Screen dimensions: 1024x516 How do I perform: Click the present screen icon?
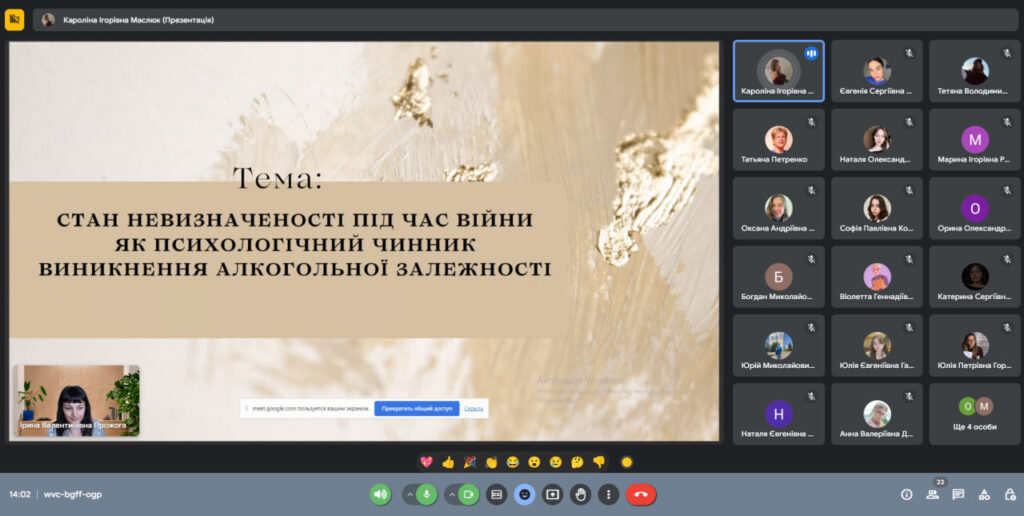coord(552,494)
